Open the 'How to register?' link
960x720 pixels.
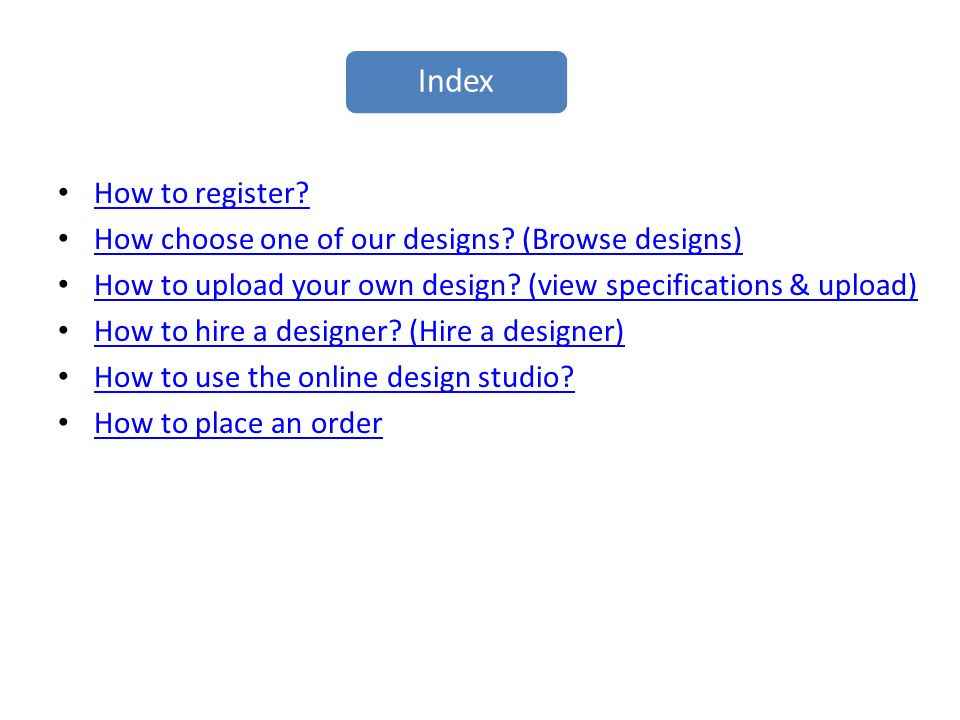(201, 193)
